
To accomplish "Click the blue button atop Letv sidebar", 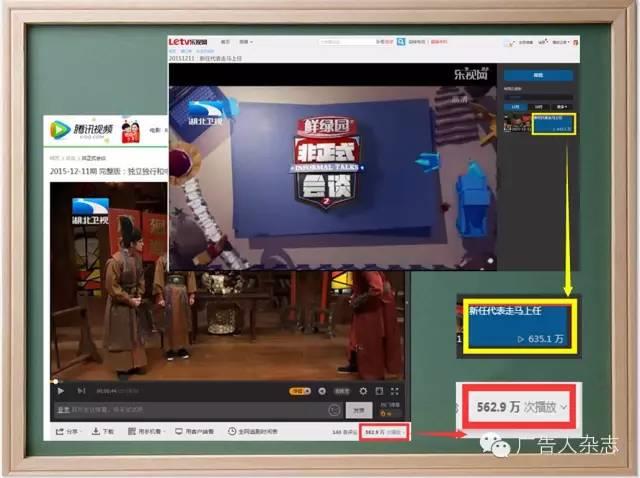I will coord(538,75).
